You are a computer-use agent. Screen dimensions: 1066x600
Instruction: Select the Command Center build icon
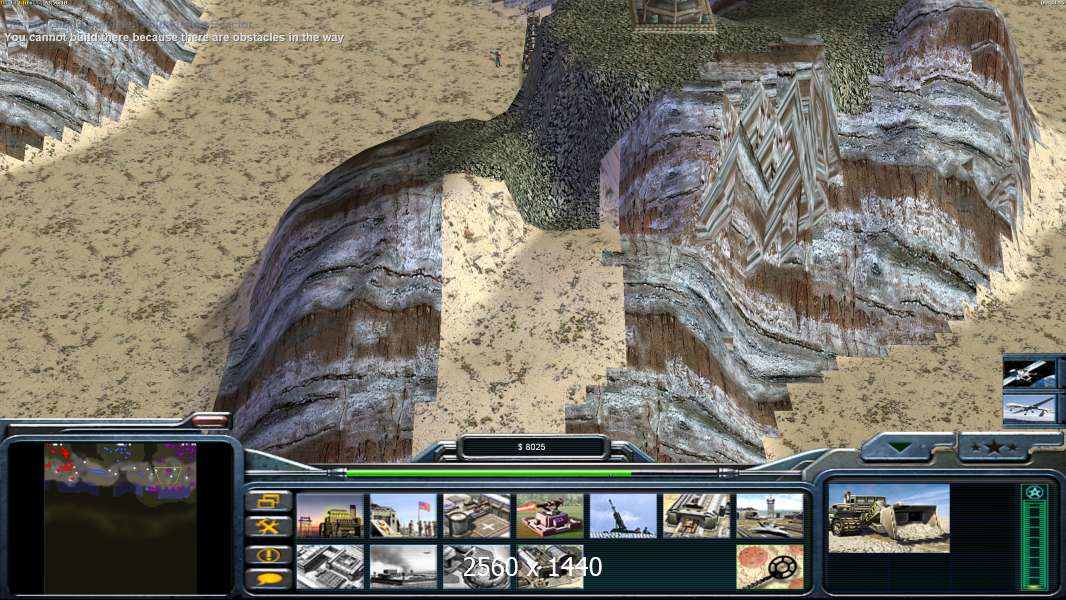click(x=550, y=566)
